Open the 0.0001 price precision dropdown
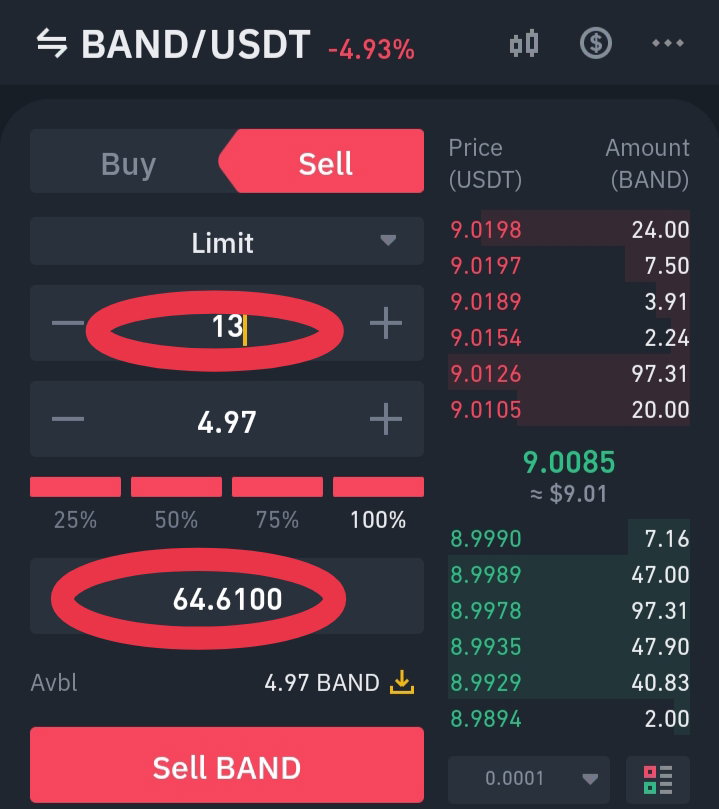 [x=529, y=779]
